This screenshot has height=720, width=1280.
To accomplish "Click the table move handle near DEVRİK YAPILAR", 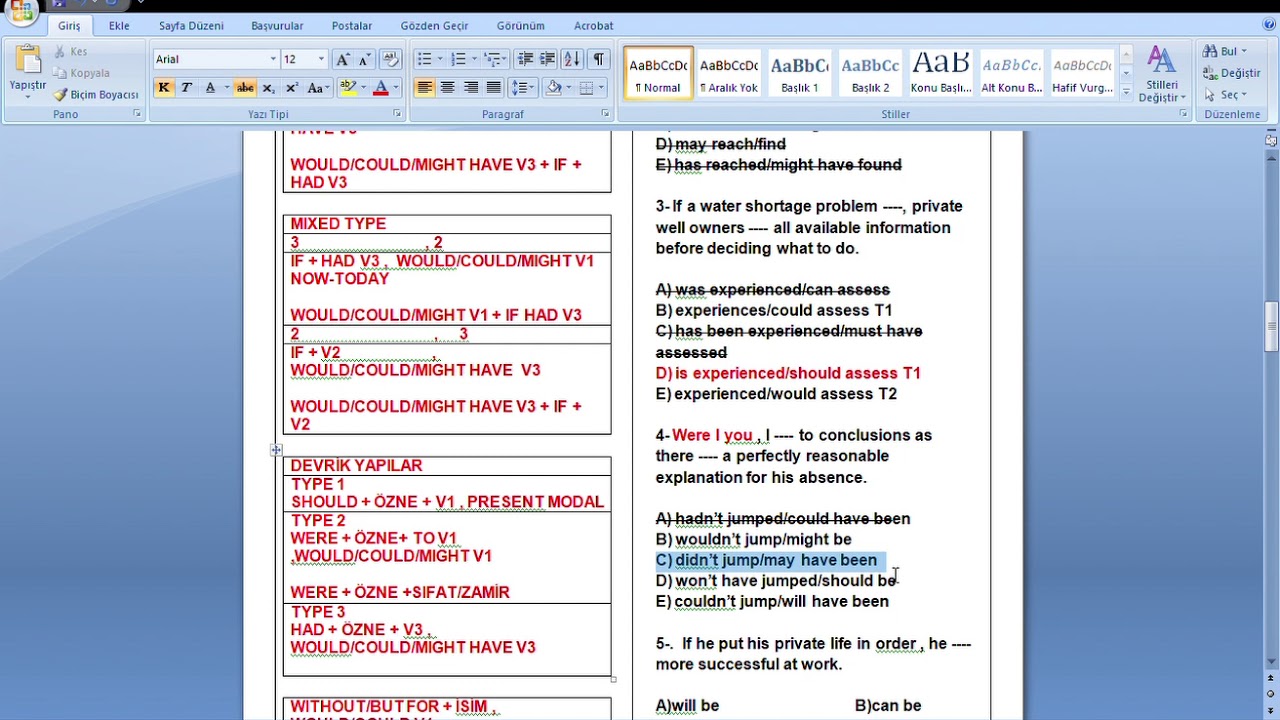I will click(276, 450).
